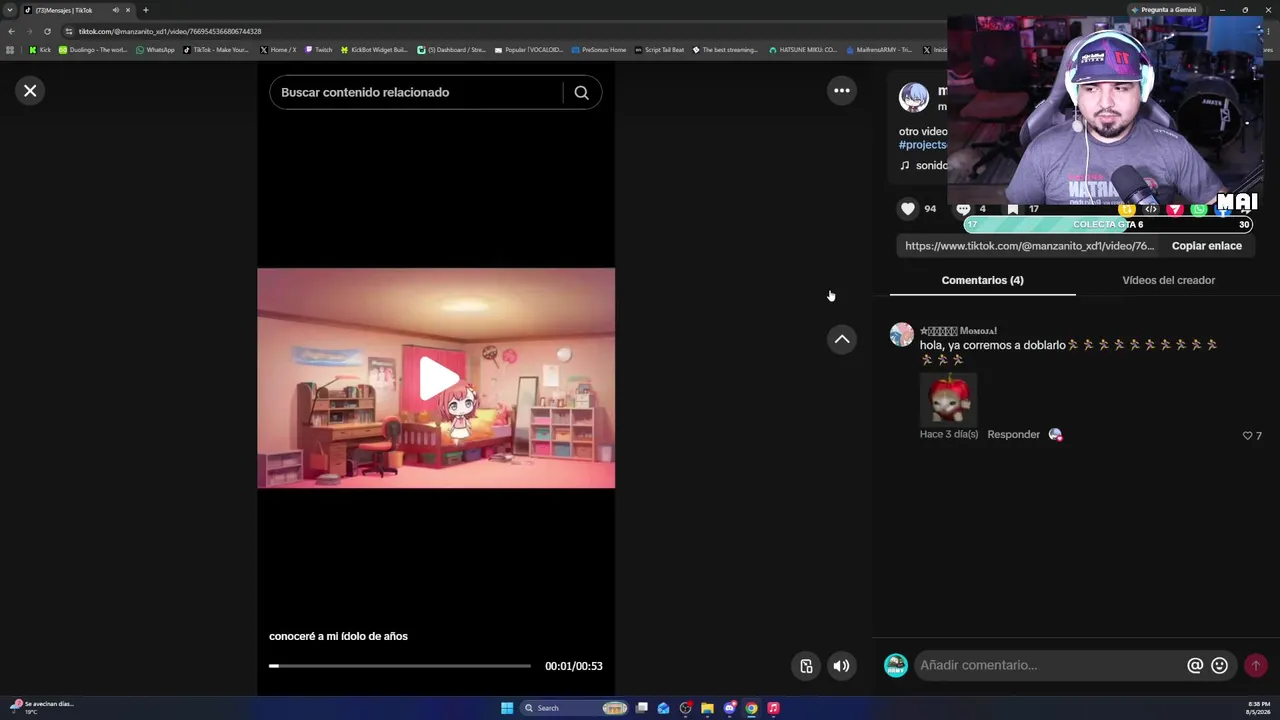Viewport: 1280px width, 720px height.
Task: Like the video with the heart icon
Action: click(908, 208)
